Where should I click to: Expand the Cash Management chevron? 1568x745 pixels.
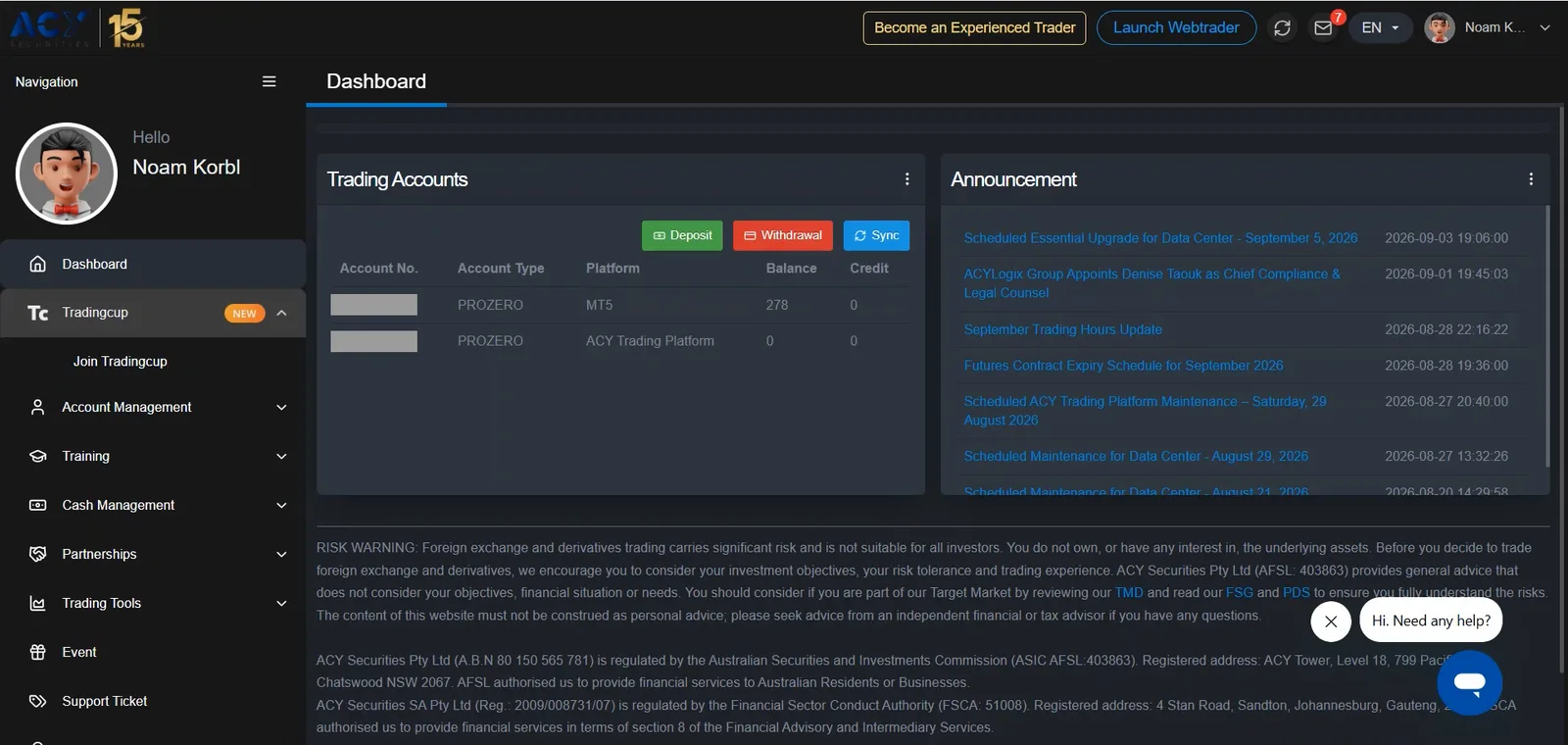[281, 505]
